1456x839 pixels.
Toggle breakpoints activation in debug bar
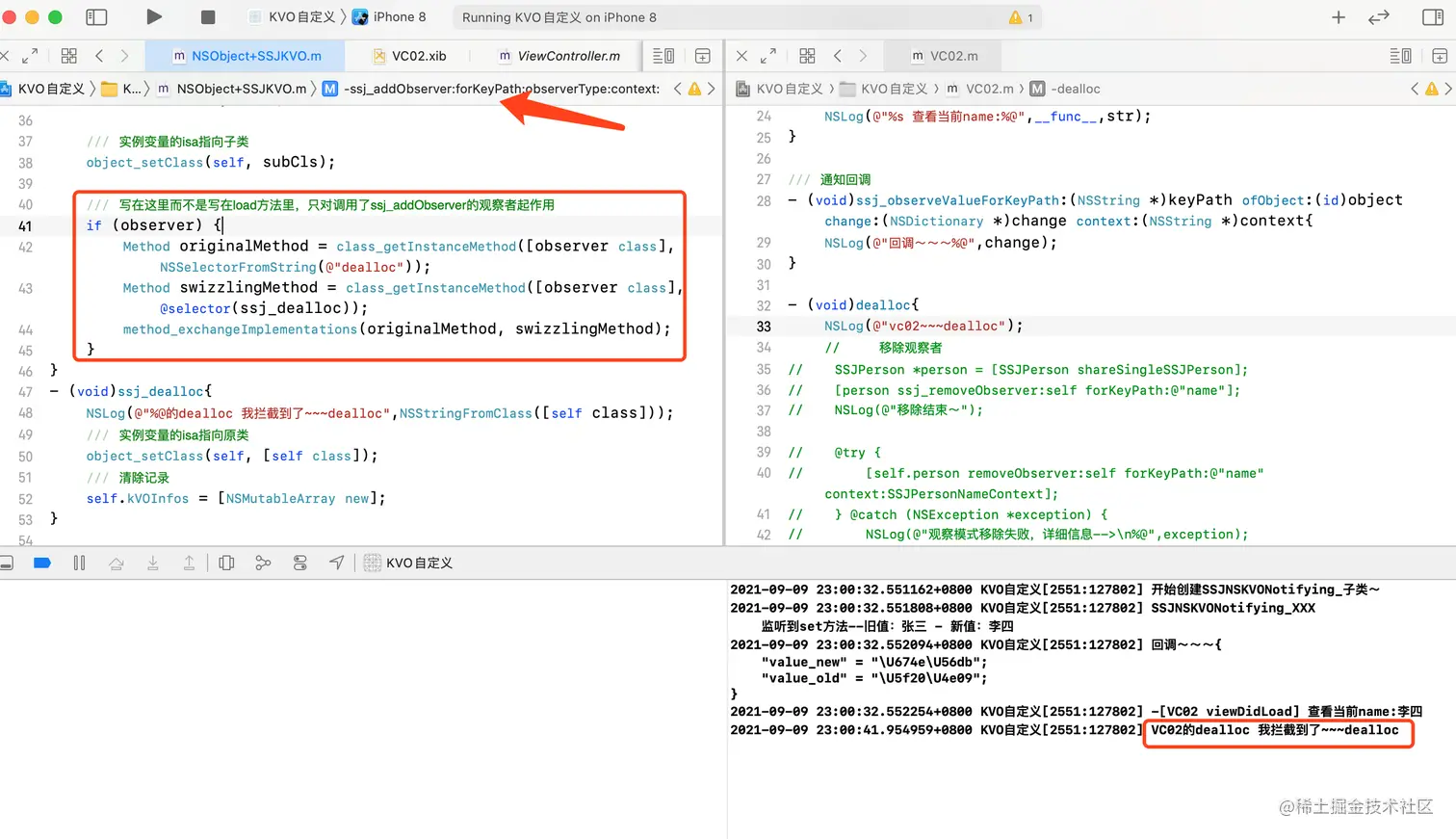(x=42, y=563)
